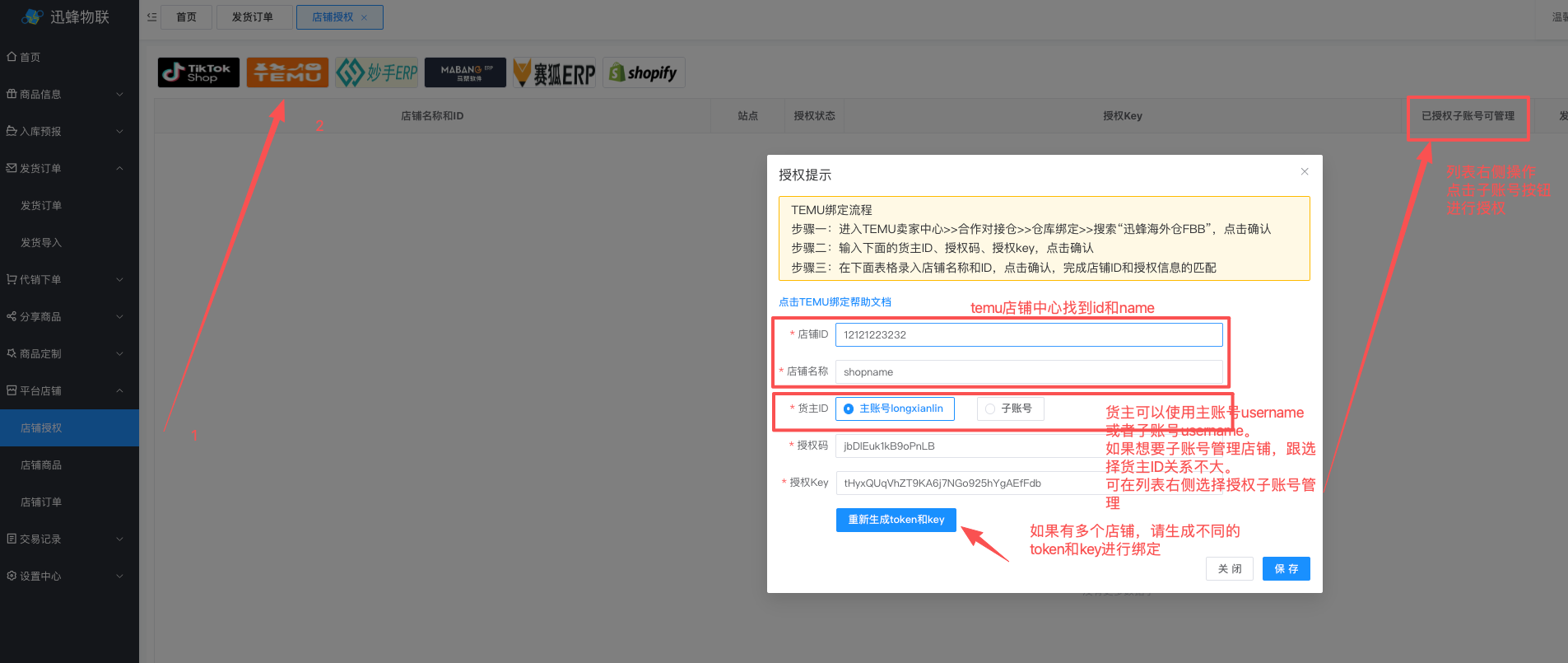Switch to the 发货订单 tab
Screen dimensions: 1568x663
coord(253,17)
